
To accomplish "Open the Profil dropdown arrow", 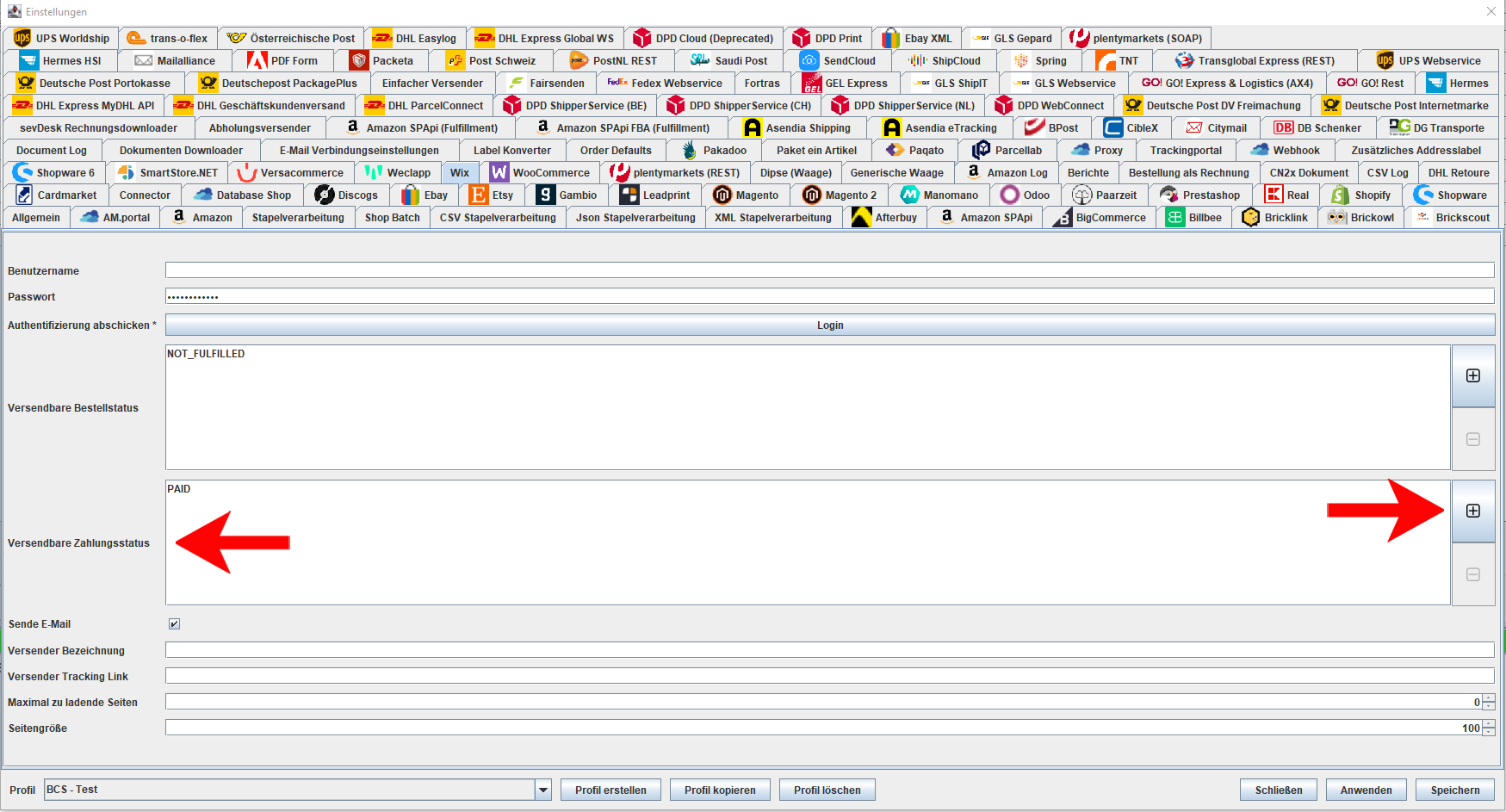I will 543,790.
